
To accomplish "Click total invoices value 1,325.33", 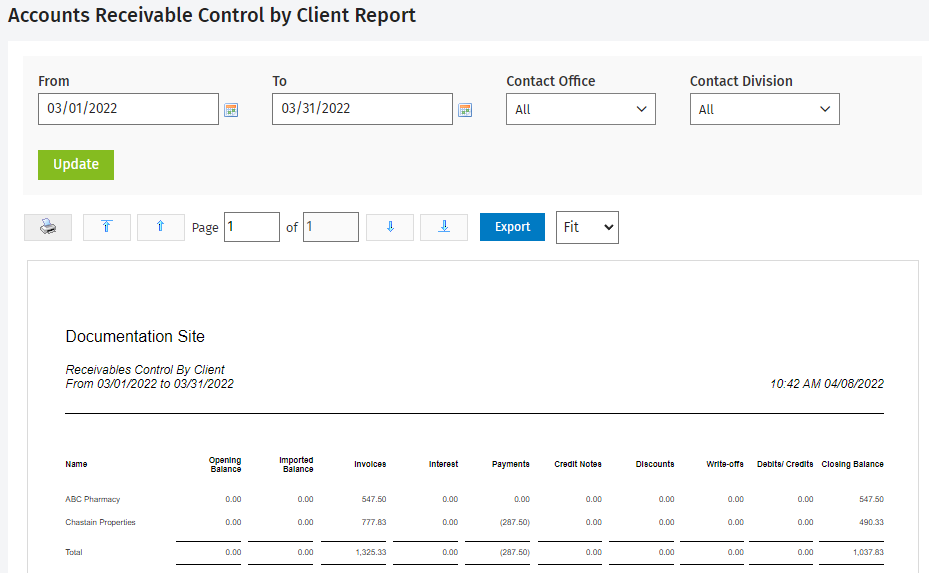I will [x=371, y=552].
